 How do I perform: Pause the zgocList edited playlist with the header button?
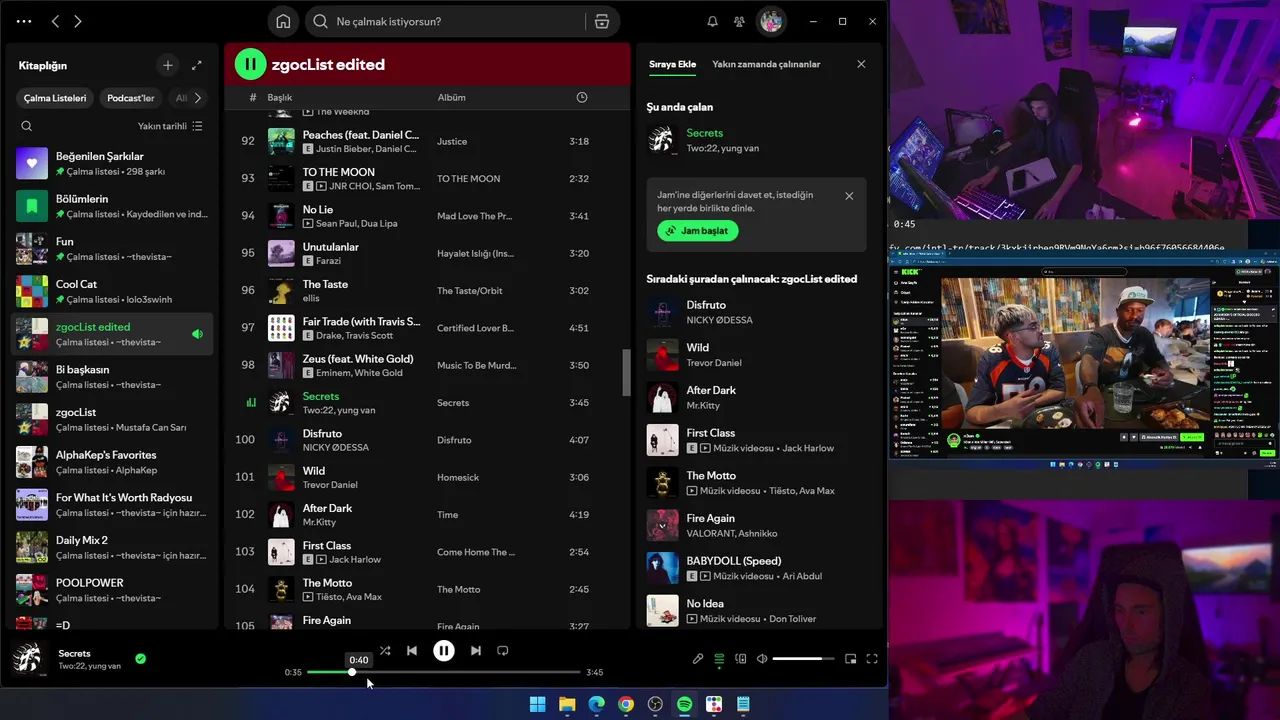tap(251, 64)
